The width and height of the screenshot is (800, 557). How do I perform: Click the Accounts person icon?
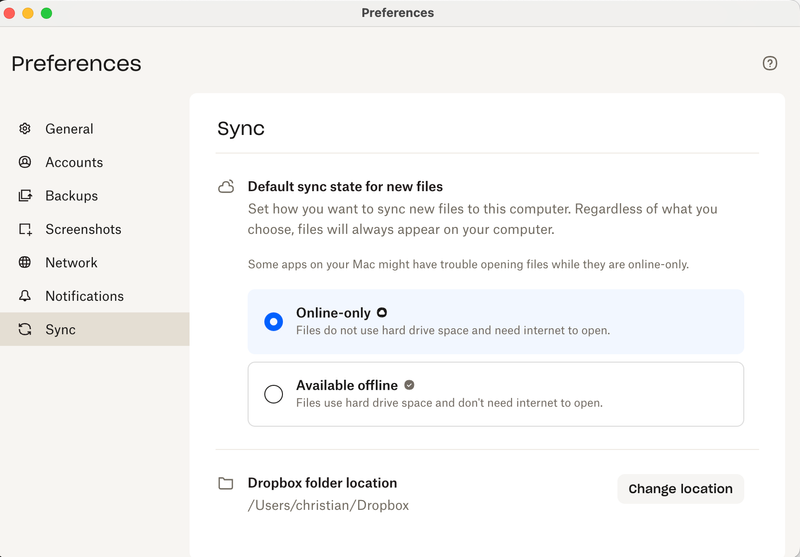tap(25, 162)
